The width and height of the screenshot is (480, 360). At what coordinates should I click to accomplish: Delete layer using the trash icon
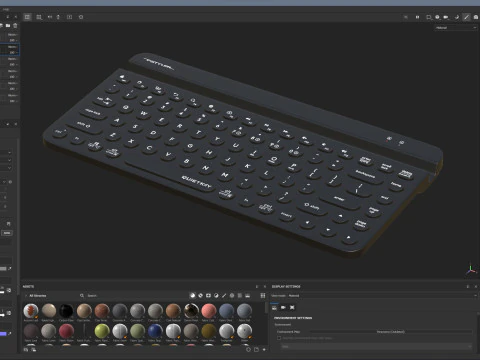tap(15, 26)
